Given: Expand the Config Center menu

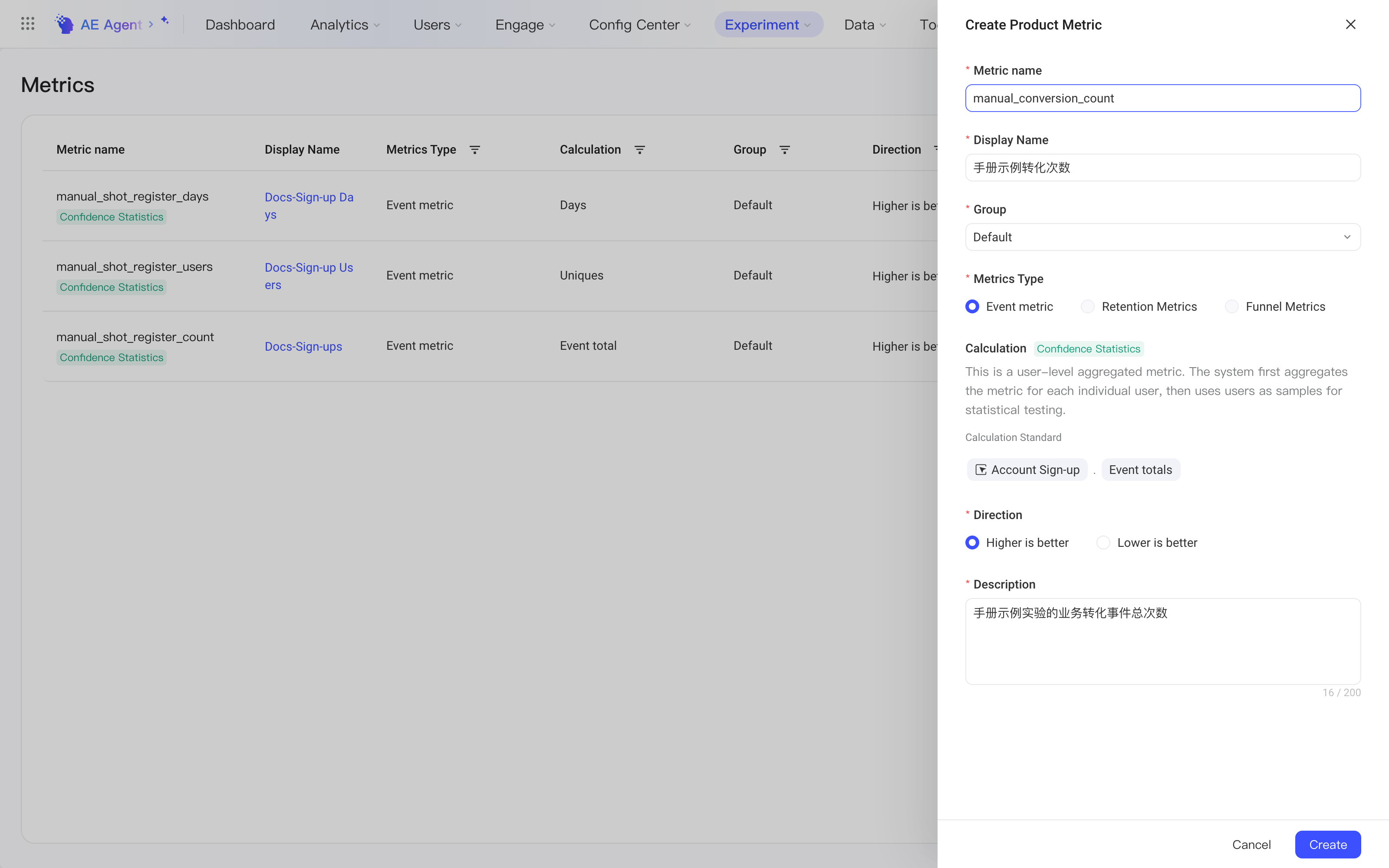Looking at the screenshot, I should tap(639, 25).
